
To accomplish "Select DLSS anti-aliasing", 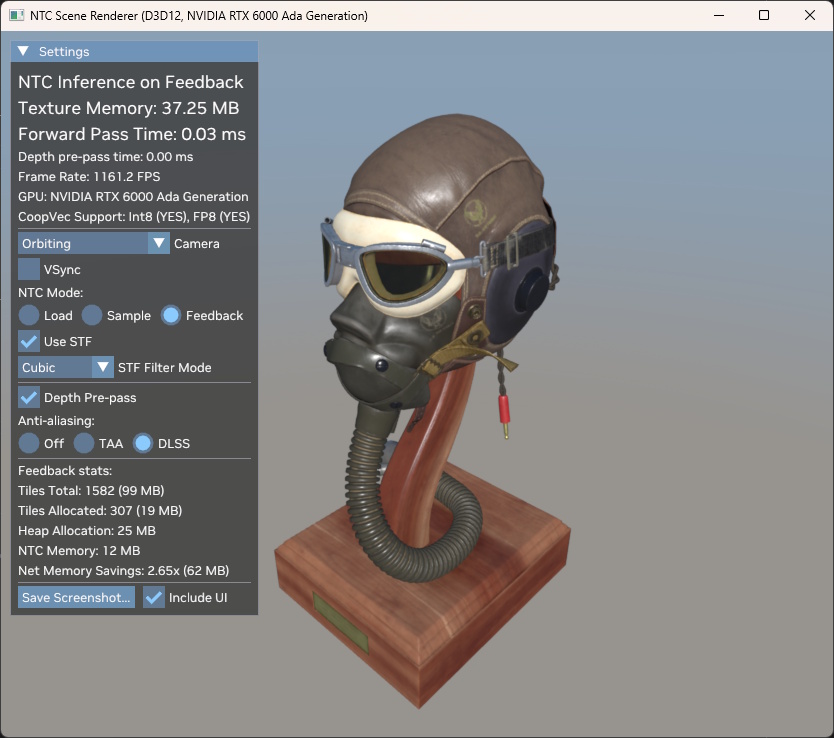I will pos(141,443).
